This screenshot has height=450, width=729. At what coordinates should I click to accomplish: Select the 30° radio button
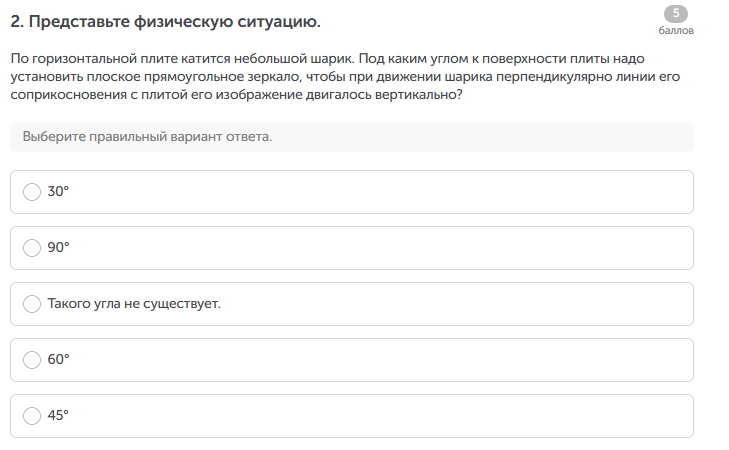[x=32, y=191]
